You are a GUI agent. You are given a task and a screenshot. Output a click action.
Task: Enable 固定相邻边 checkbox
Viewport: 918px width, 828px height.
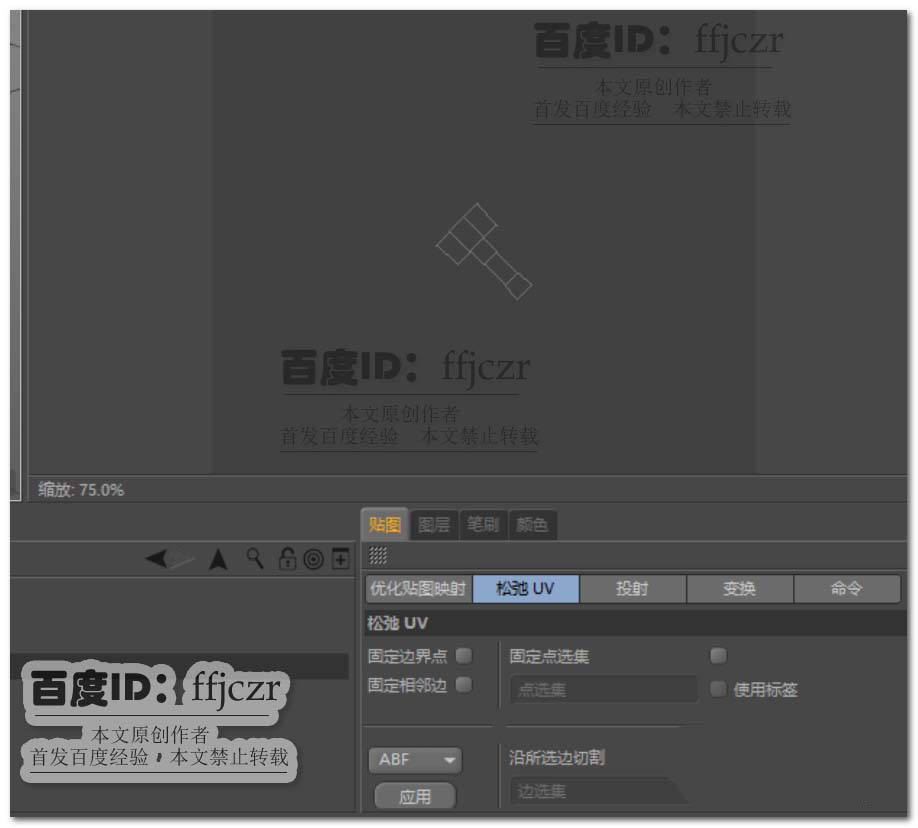pyautogui.click(x=464, y=684)
